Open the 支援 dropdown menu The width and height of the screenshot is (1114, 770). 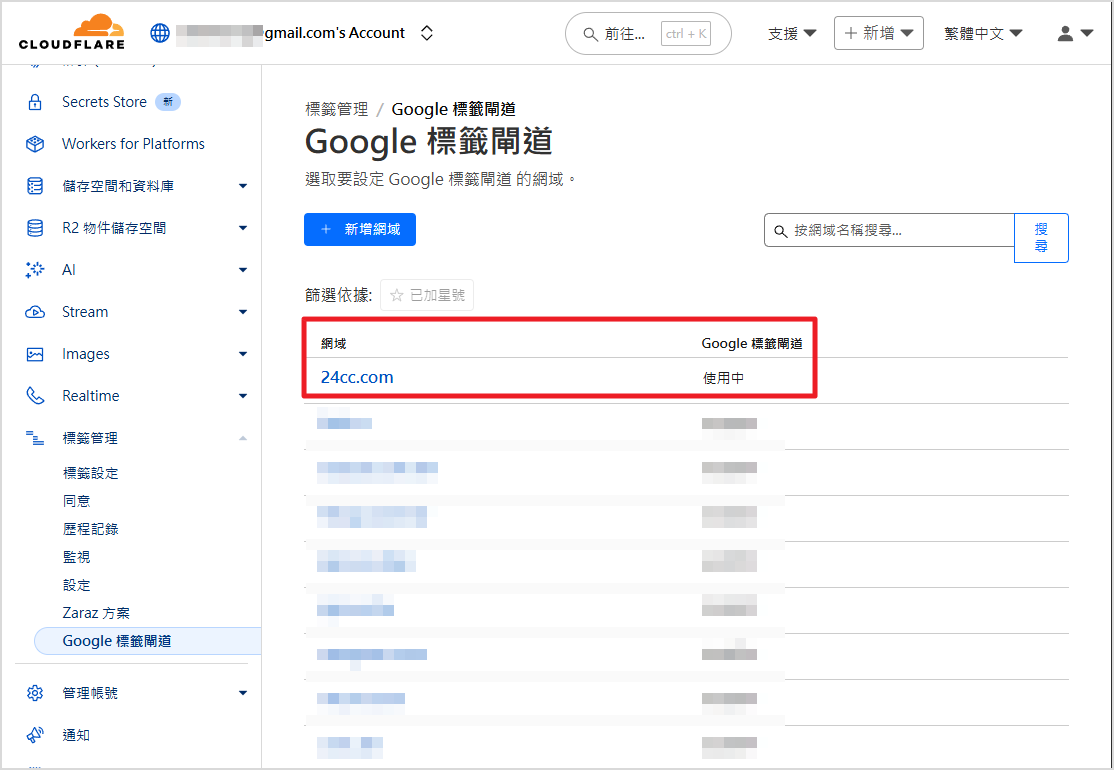pos(792,33)
